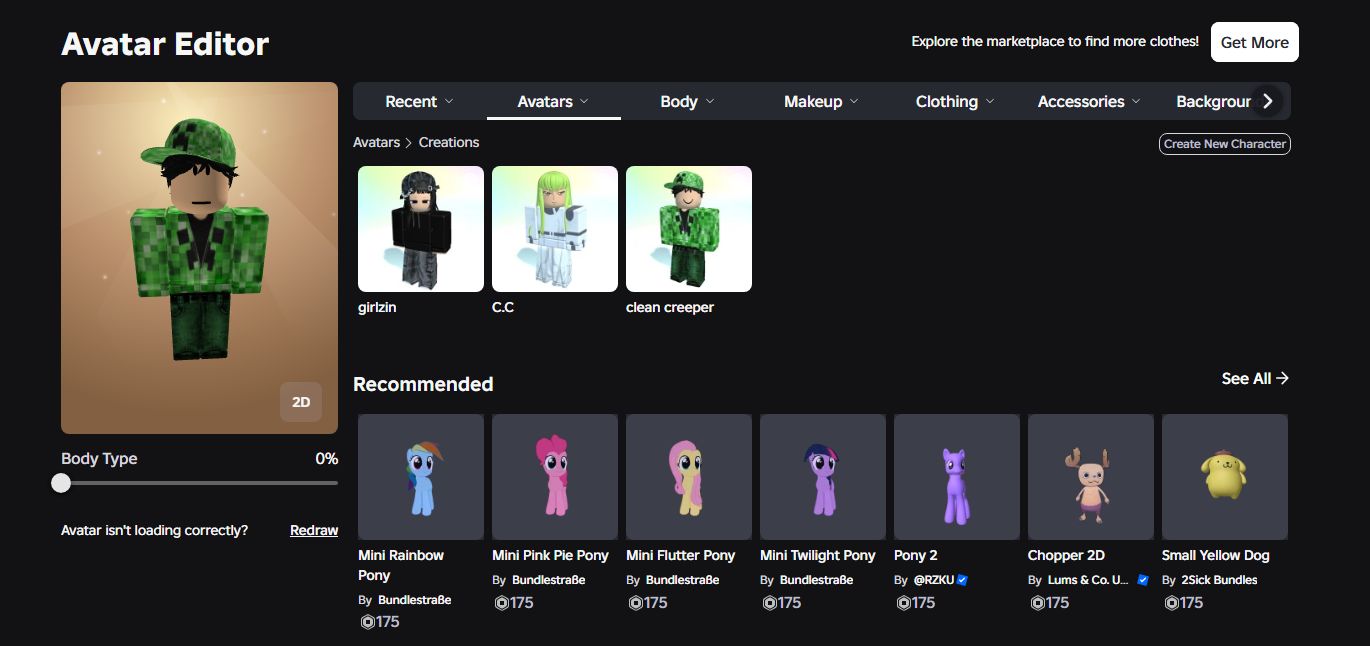1370x646 pixels.
Task: Click the Redraw link
Action: (x=314, y=530)
